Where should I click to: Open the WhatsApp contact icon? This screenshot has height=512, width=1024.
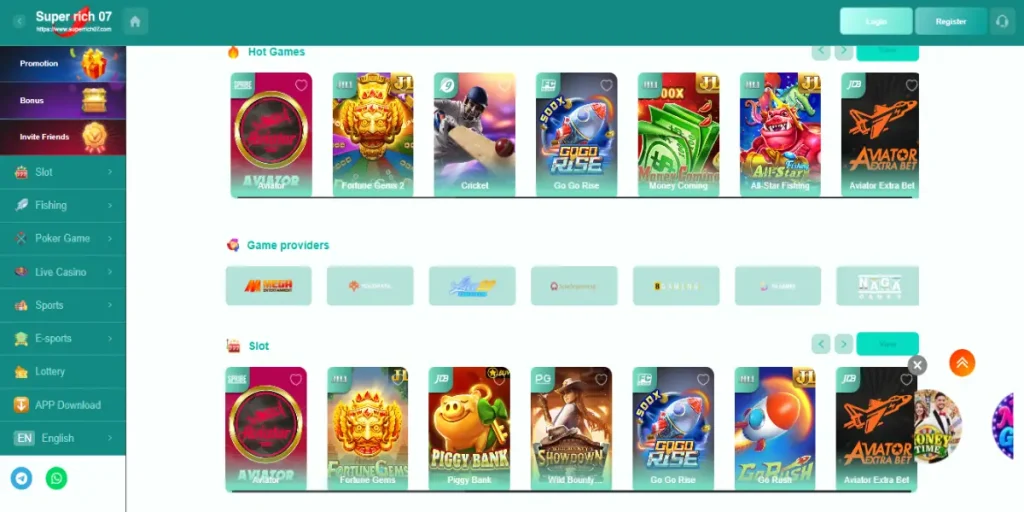click(57, 479)
